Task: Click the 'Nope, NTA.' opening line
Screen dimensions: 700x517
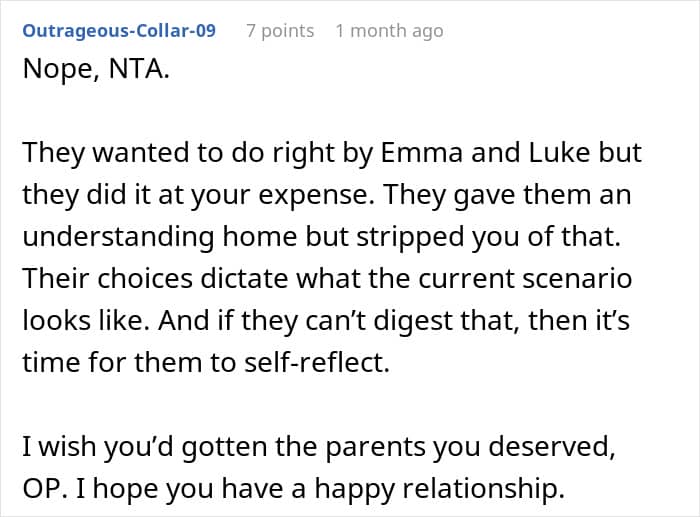Action: (96, 69)
